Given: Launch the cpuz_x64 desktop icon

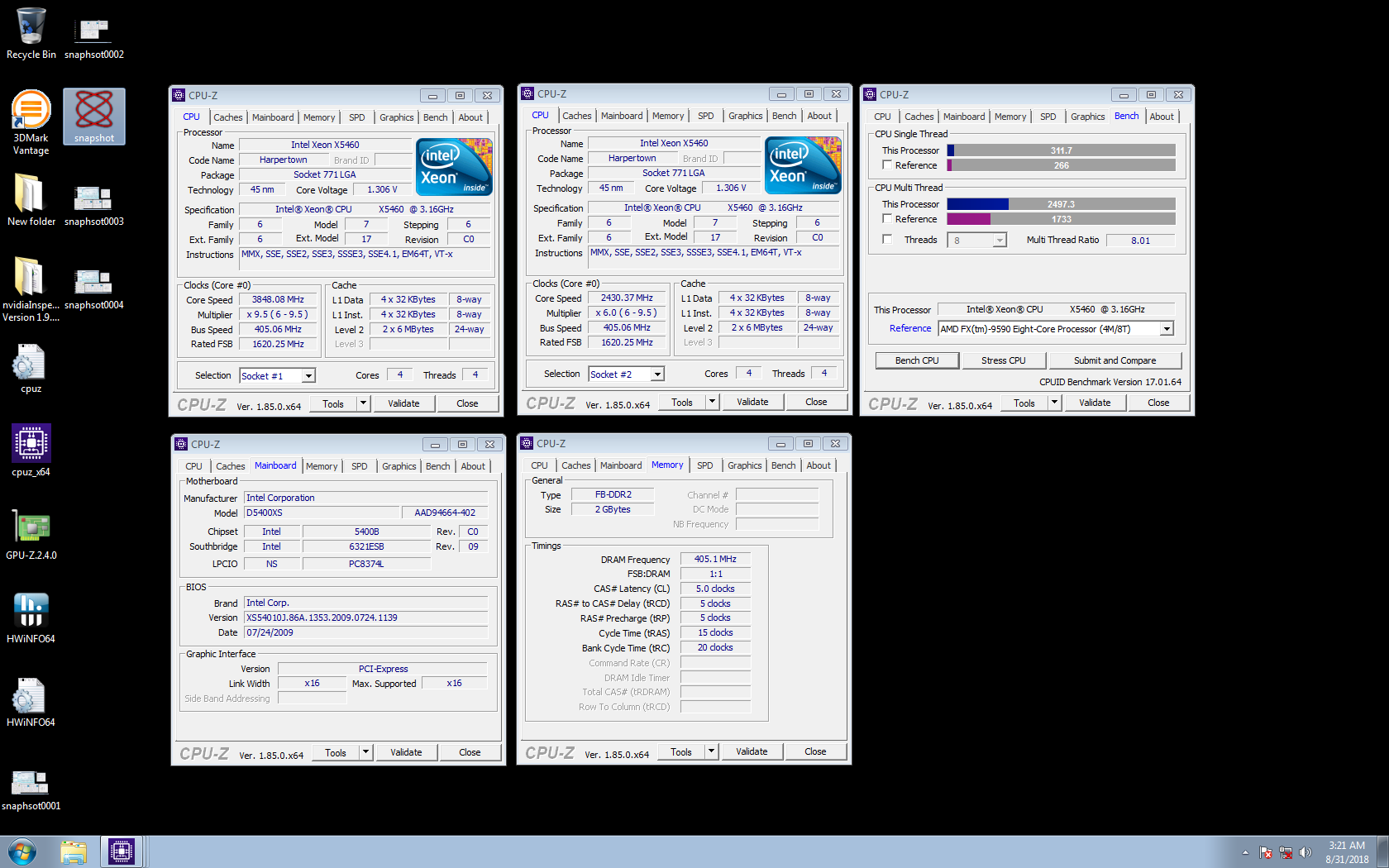Looking at the screenshot, I should (31, 451).
